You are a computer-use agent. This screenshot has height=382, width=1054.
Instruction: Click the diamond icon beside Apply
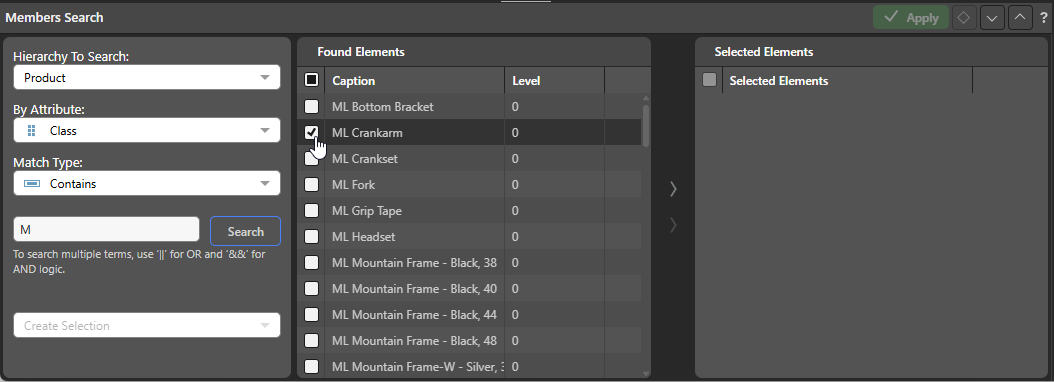coord(964,17)
